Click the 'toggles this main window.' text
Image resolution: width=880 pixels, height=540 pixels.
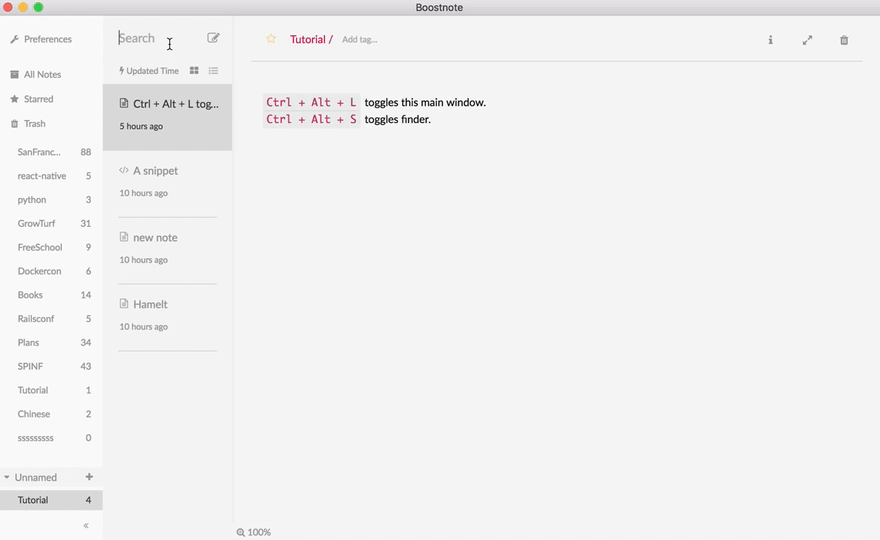[425, 102]
